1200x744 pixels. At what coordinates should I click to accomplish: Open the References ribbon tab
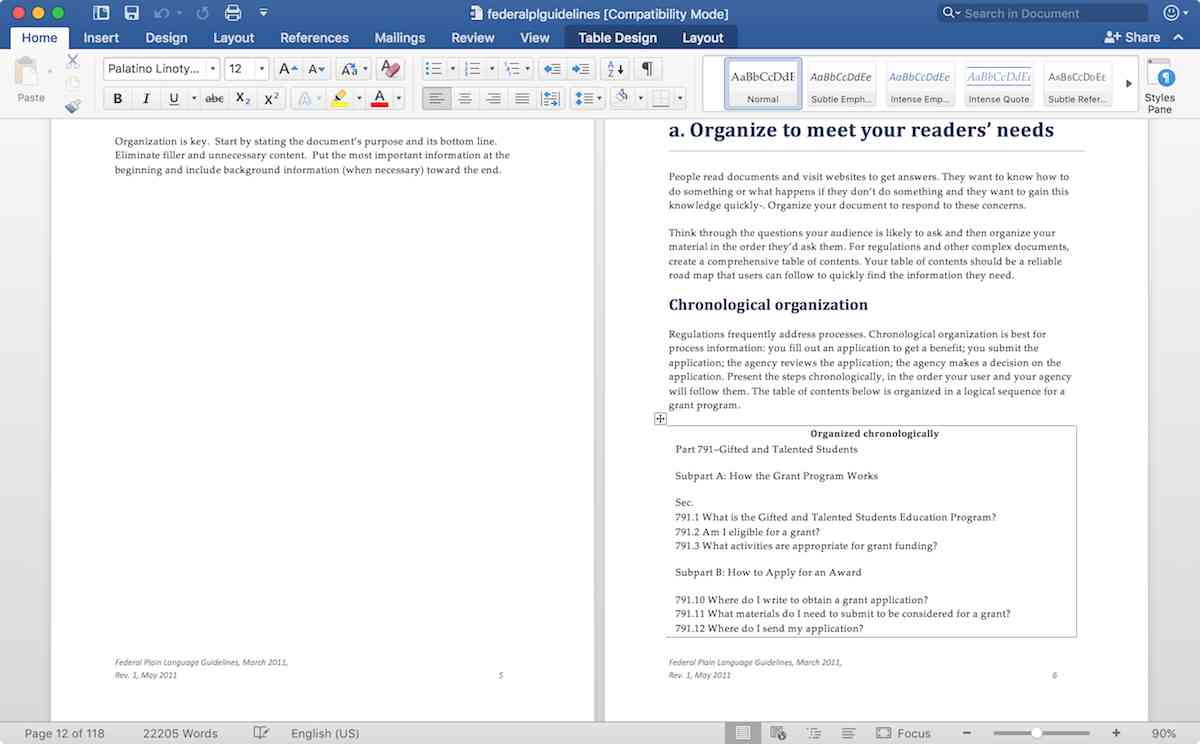[314, 37]
